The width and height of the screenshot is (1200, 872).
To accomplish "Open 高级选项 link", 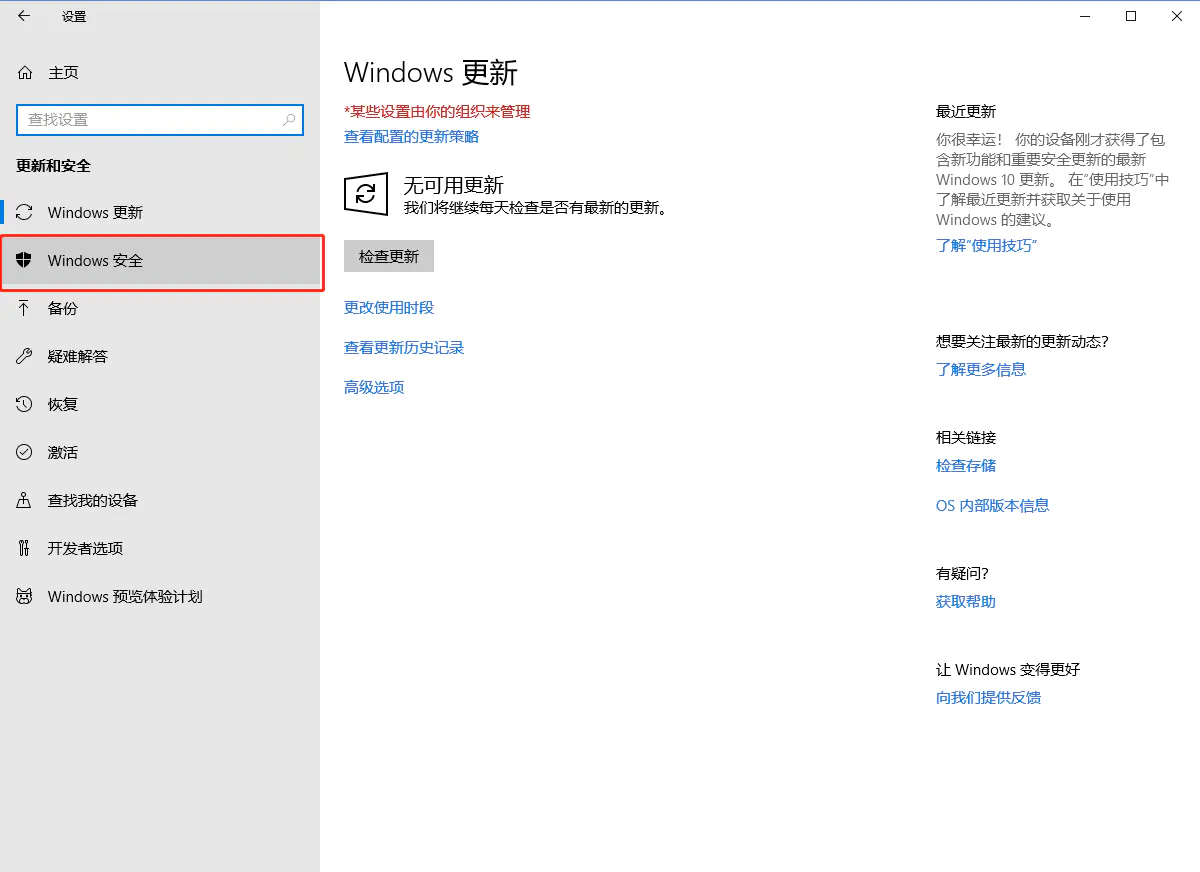I will point(374,388).
